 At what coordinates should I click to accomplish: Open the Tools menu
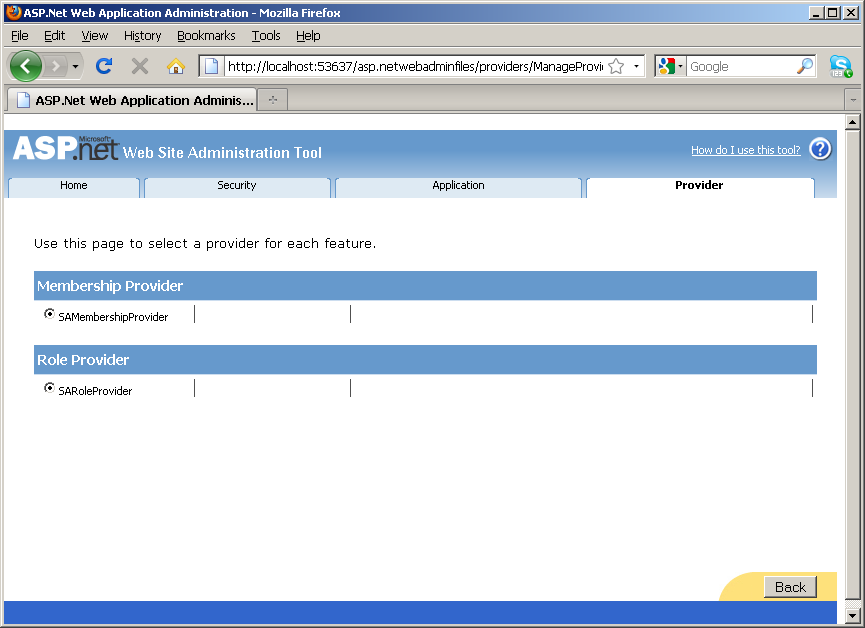(266, 35)
